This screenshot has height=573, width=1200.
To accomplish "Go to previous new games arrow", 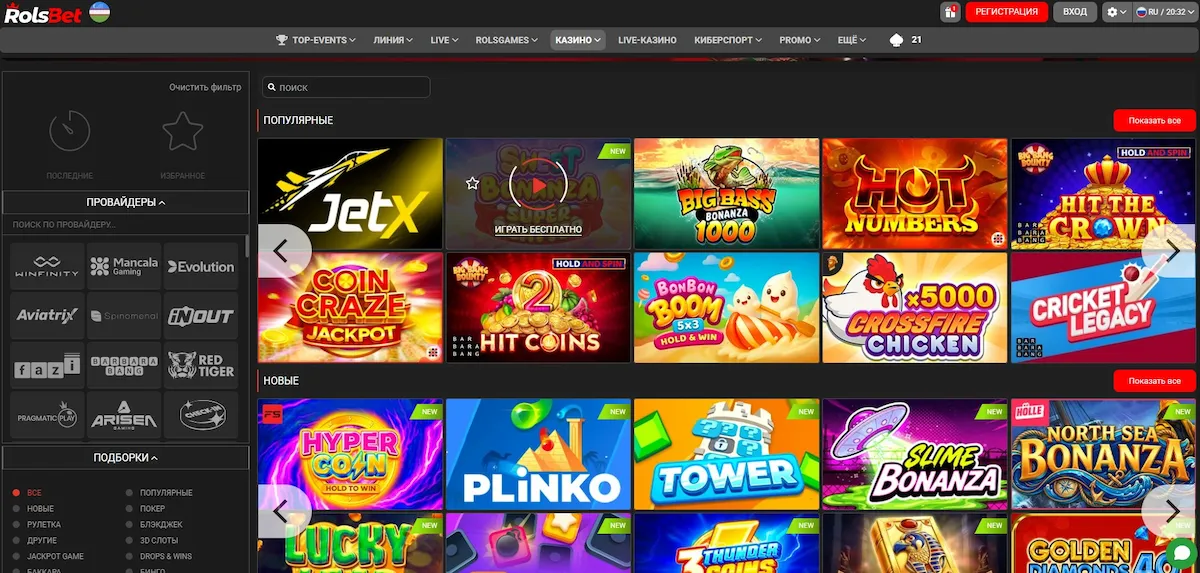I will 281,511.
